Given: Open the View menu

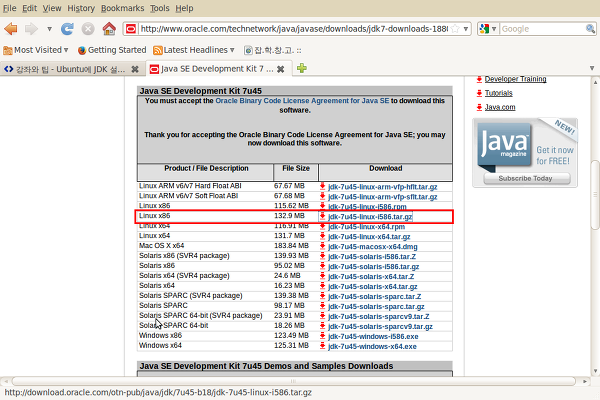Looking at the screenshot, I should 52,8.
